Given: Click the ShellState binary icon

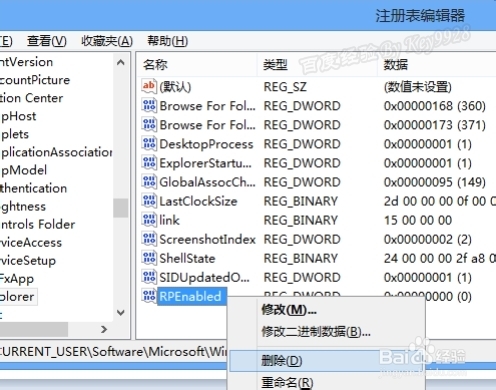Looking at the screenshot, I should pyautogui.click(x=149, y=258).
